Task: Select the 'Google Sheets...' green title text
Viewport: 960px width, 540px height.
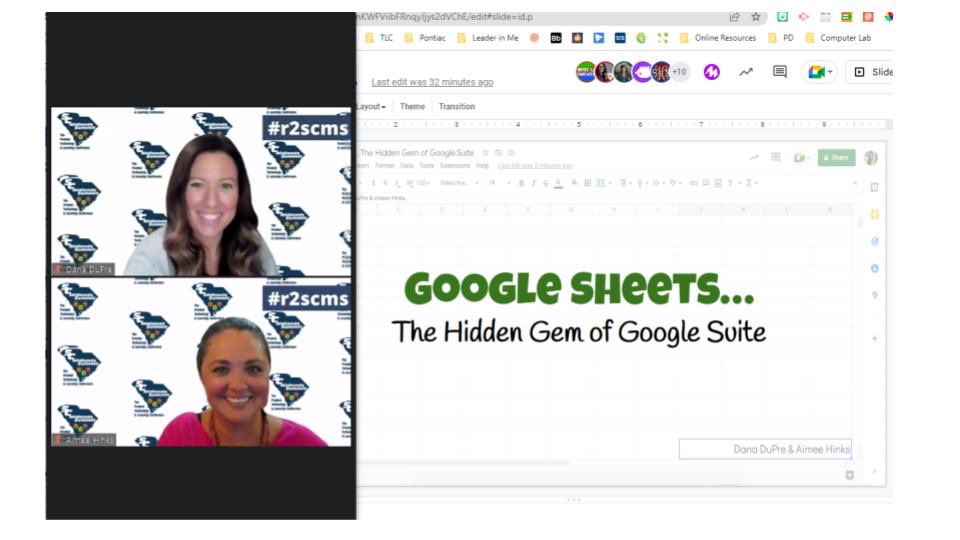Action: tap(579, 288)
